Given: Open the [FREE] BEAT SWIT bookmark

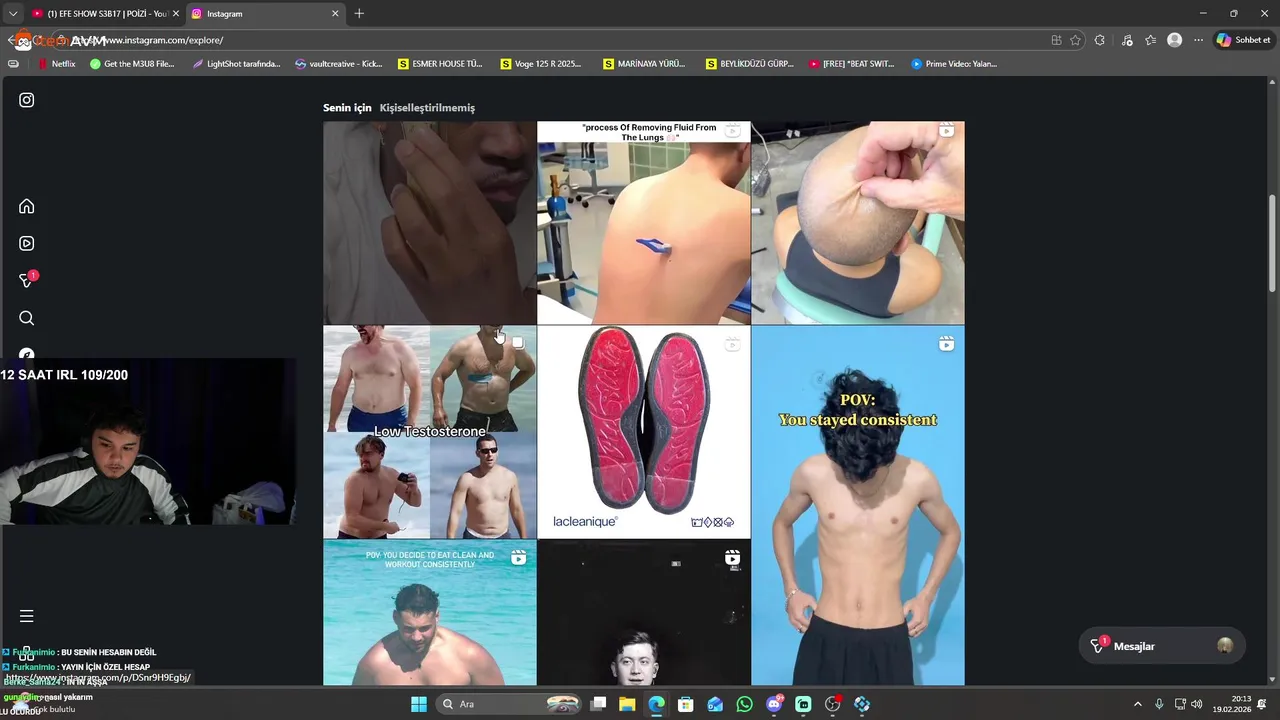Looking at the screenshot, I should click(x=851, y=64).
